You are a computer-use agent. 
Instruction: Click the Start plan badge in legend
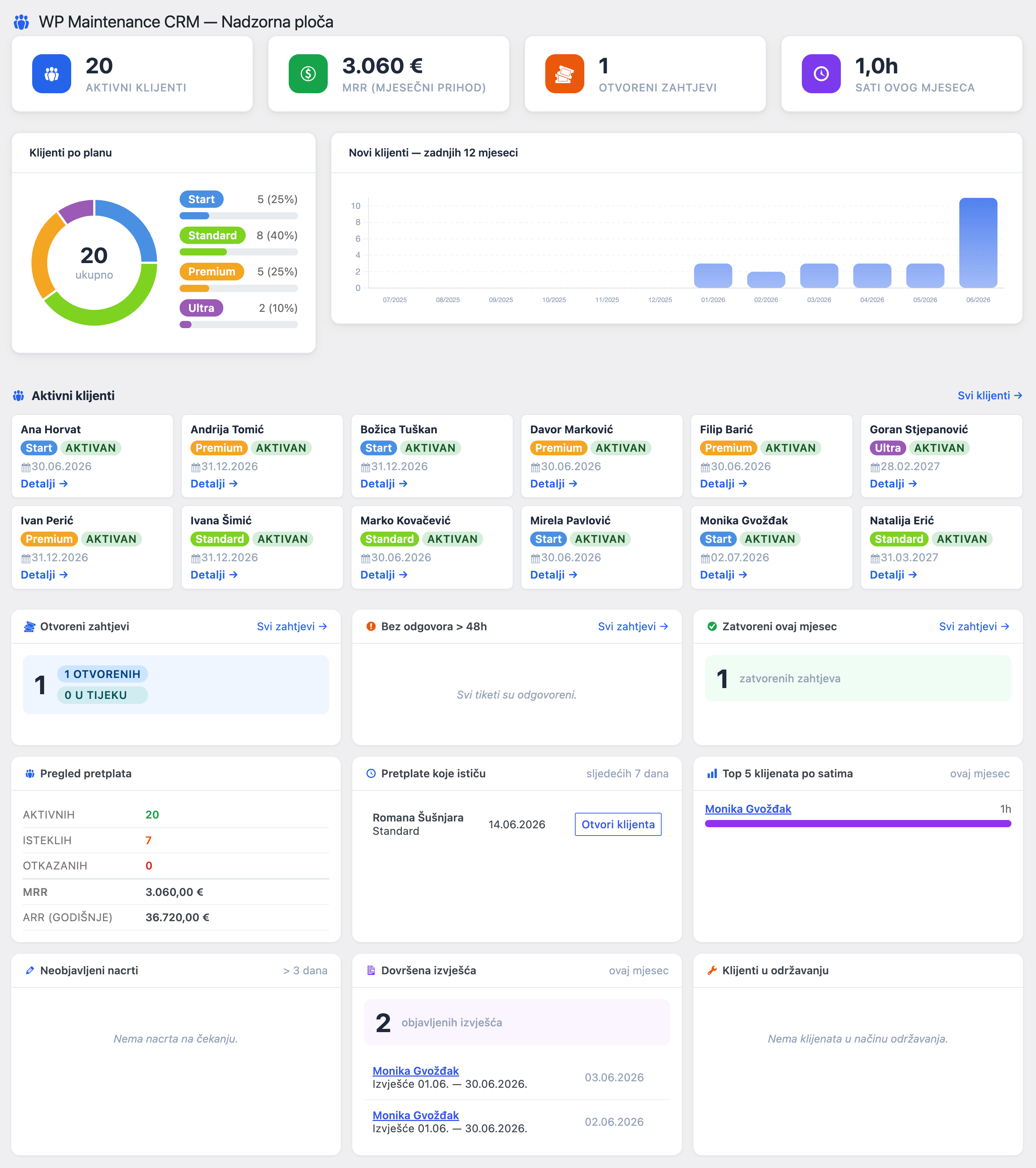coord(201,199)
